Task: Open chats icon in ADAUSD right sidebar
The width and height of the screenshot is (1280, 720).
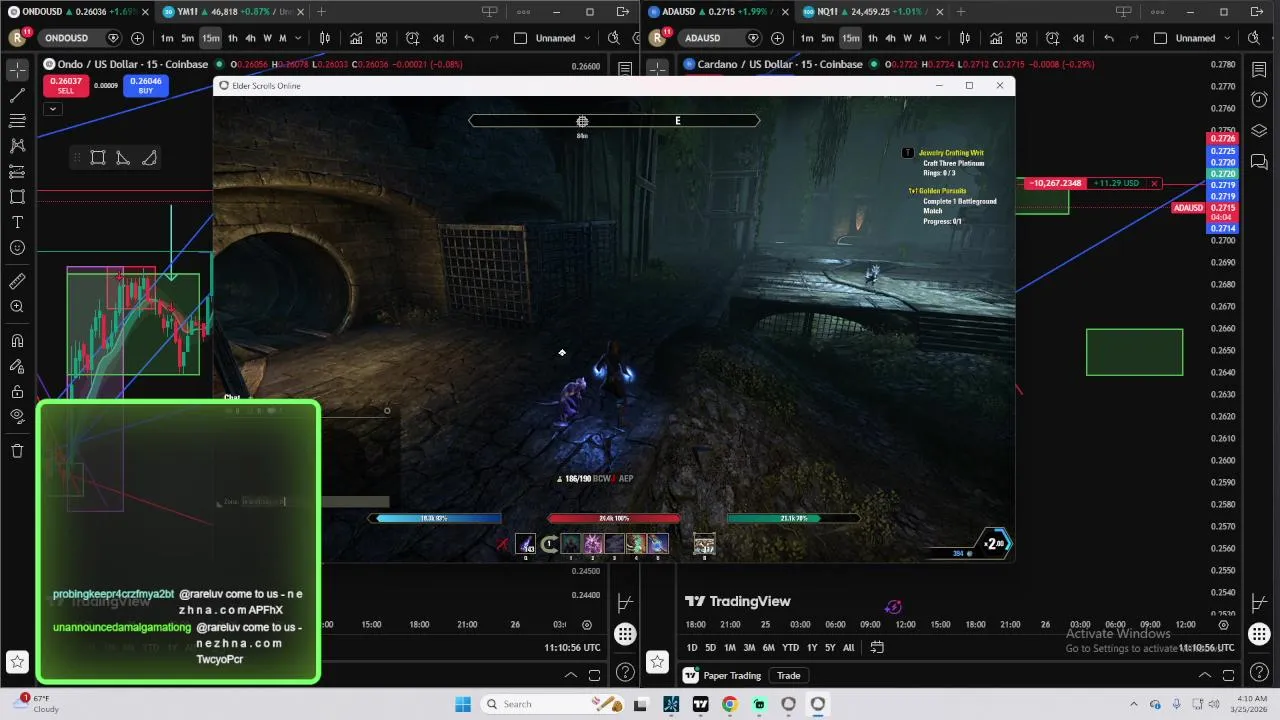Action: [x=1259, y=161]
